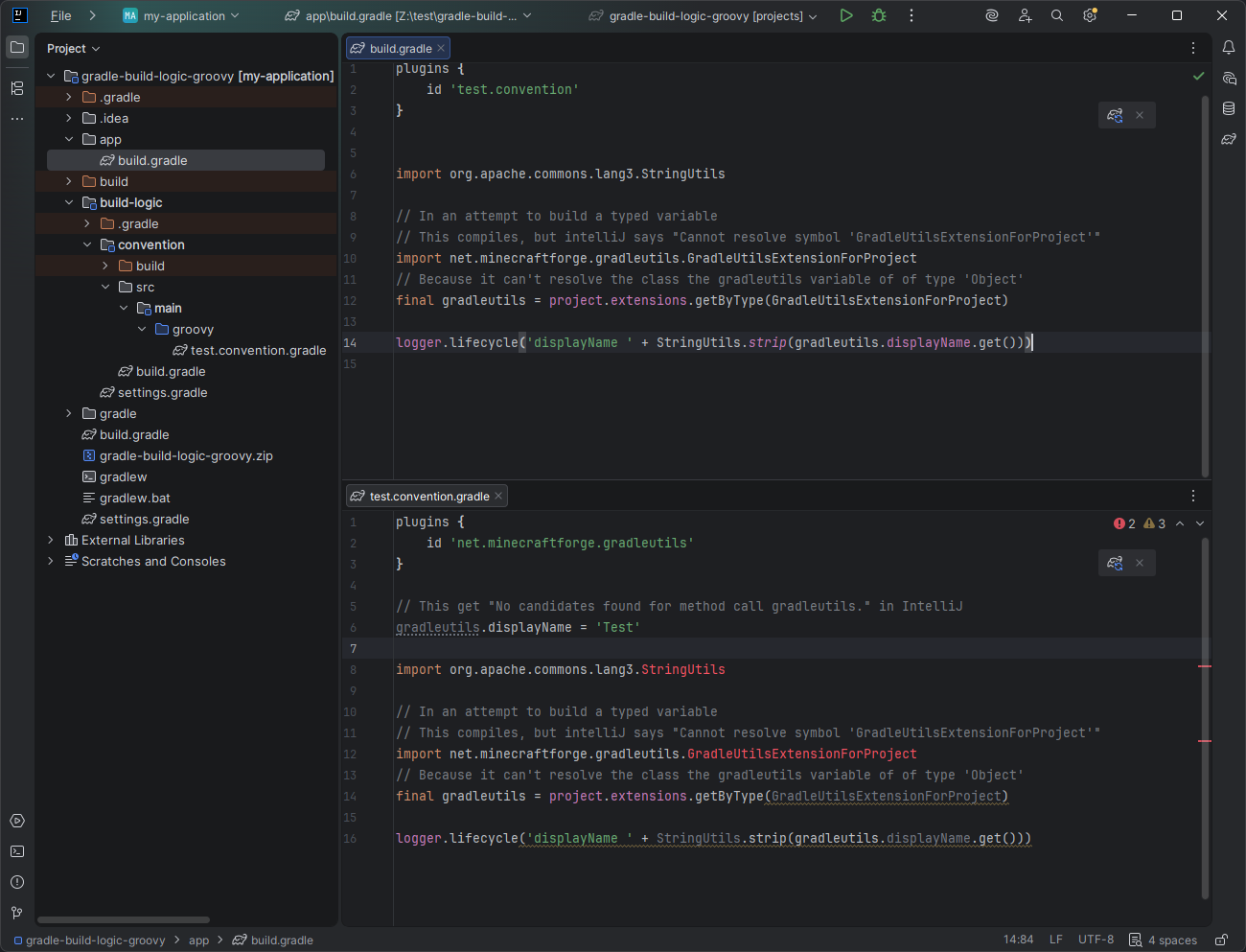Expand main menu chevron next to File

pos(92,15)
